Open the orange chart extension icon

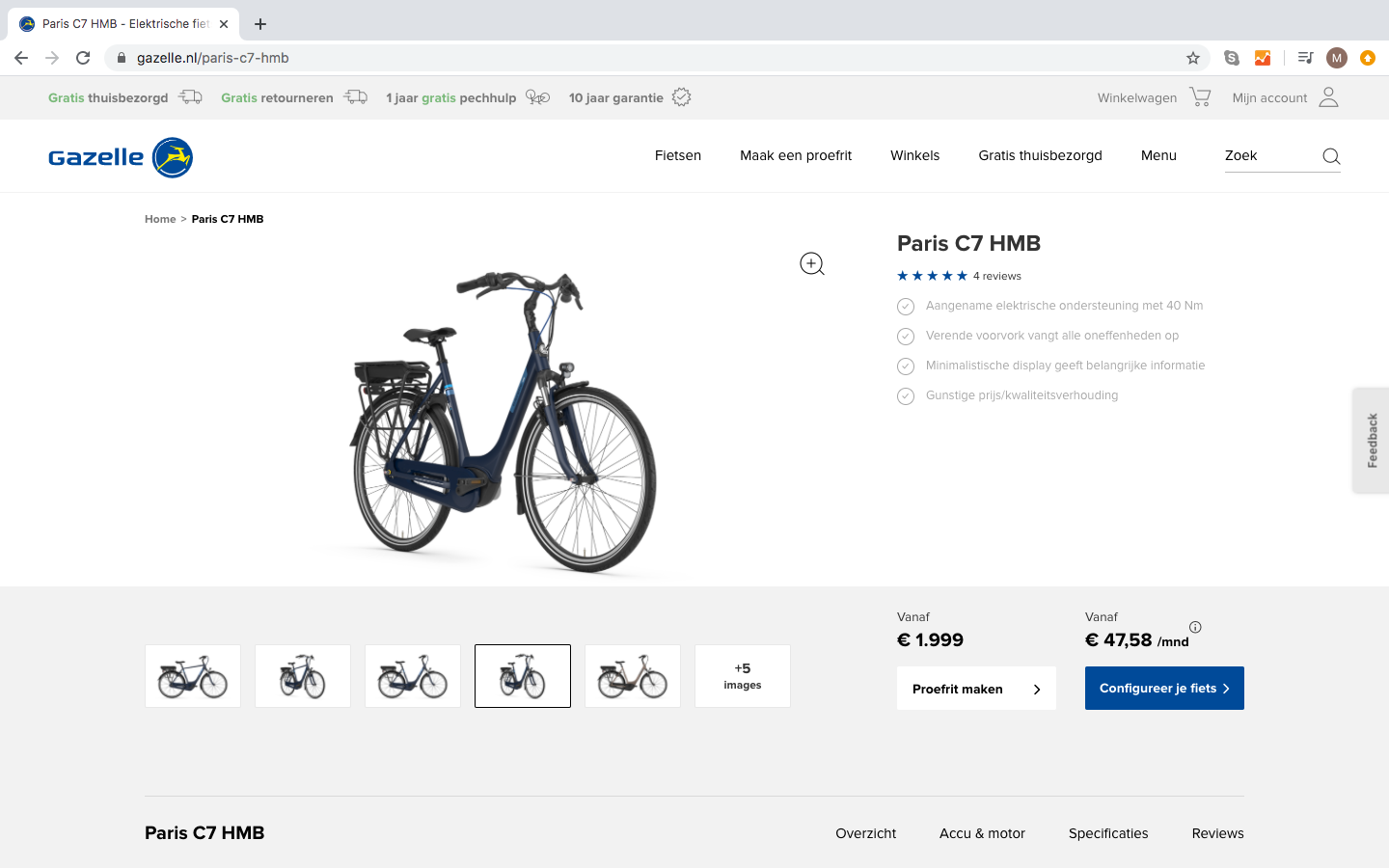pos(1263,58)
